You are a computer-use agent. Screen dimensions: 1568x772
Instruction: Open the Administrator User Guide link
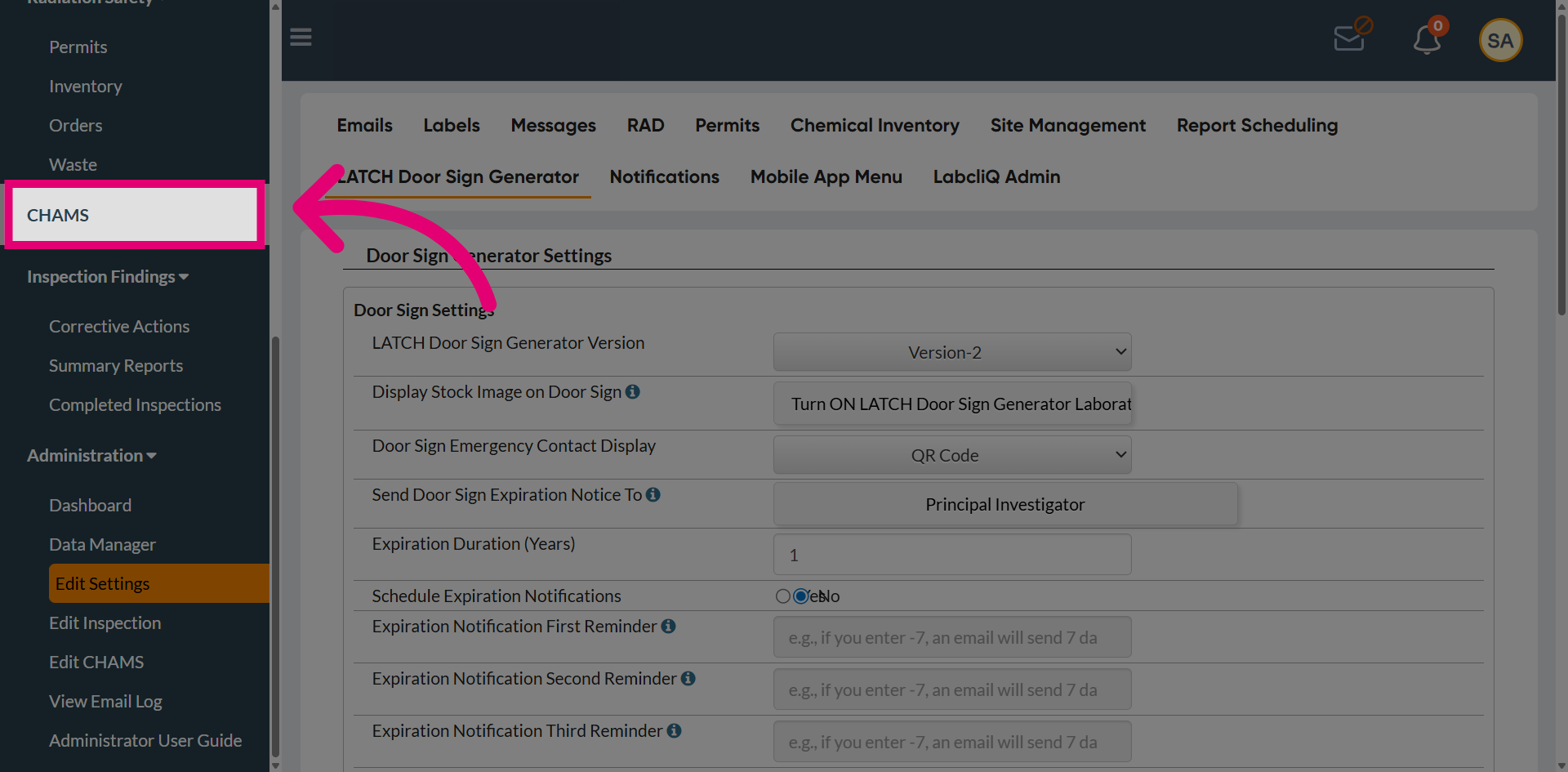(x=145, y=741)
